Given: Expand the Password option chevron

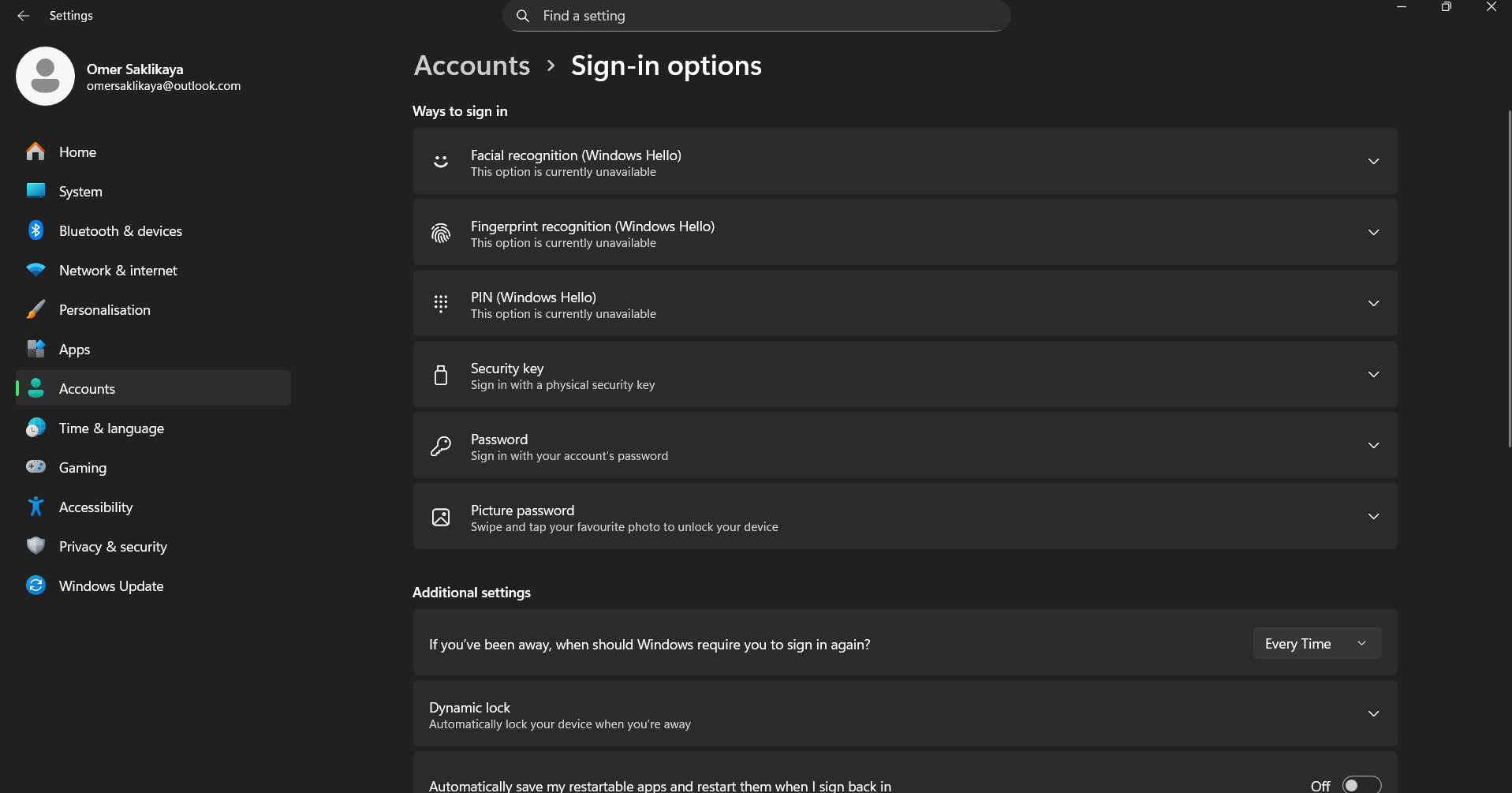Looking at the screenshot, I should (1373, 446).
